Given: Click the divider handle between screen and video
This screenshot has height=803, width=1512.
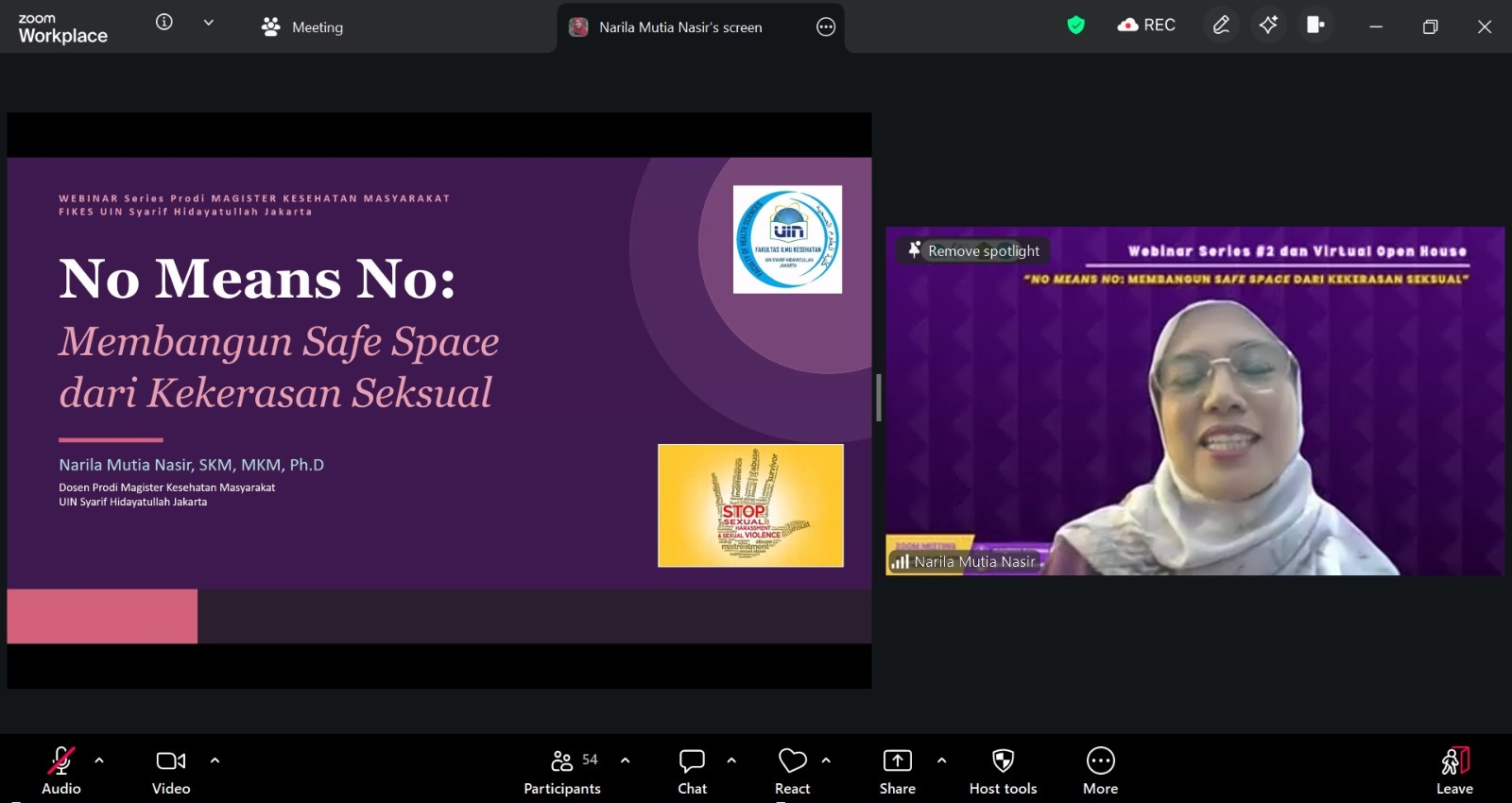Looking at the screenshot, I should click(x=879, y=397).
